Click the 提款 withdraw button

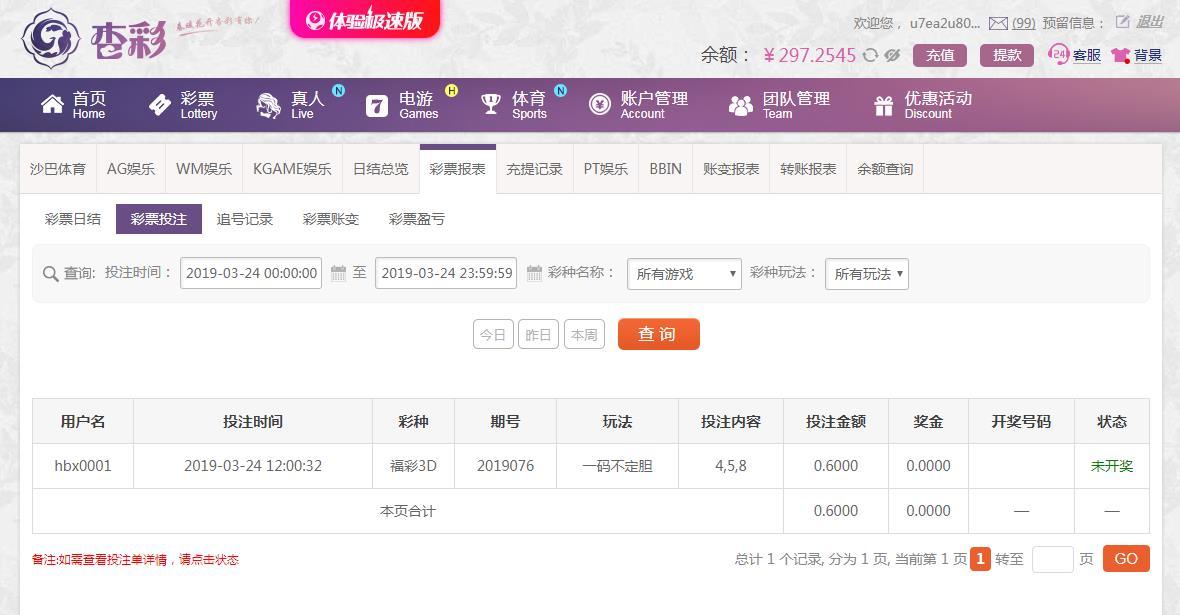[1007, 55]
